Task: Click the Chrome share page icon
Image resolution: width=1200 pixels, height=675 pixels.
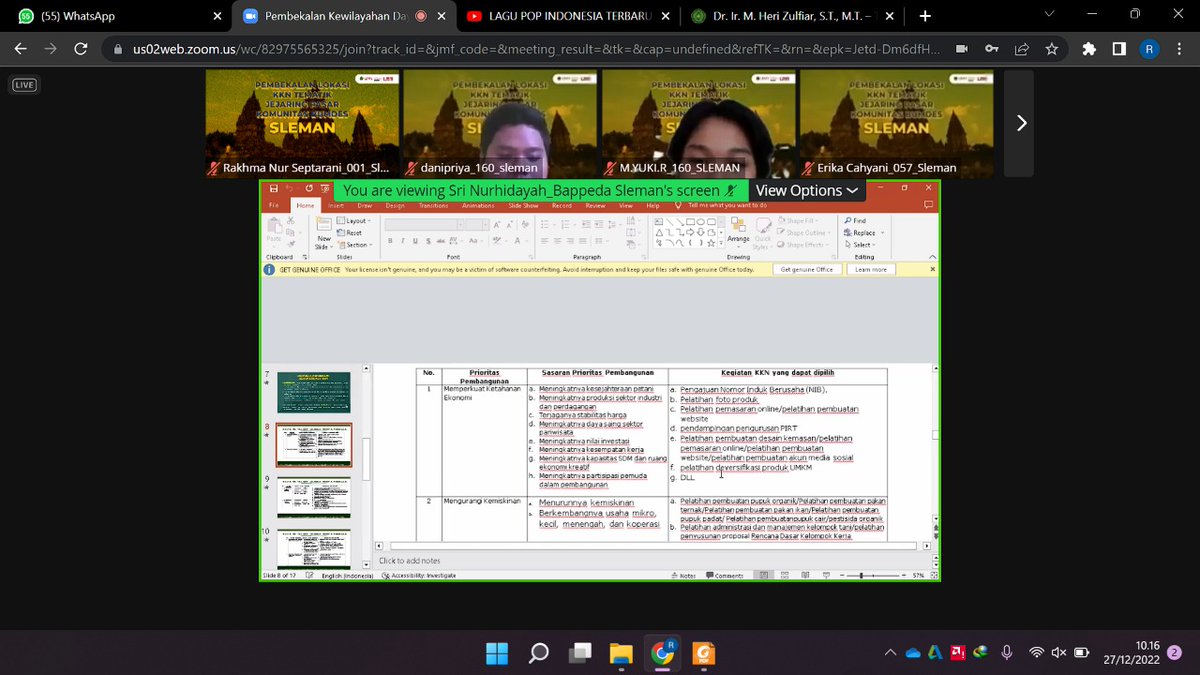Action: [x=1022, y=49]
